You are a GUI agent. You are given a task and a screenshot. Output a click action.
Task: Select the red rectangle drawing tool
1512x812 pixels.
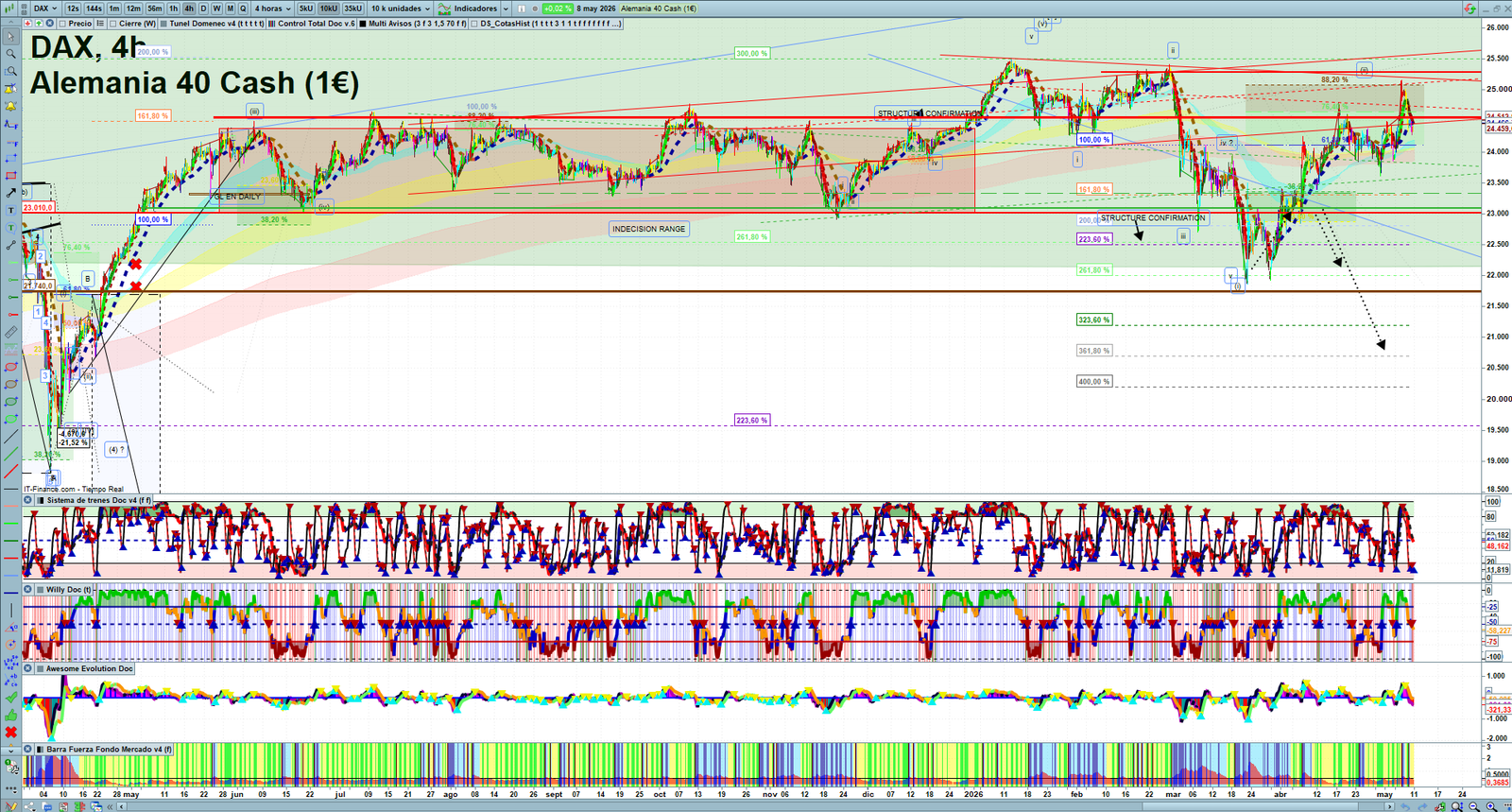coord(11,176)
